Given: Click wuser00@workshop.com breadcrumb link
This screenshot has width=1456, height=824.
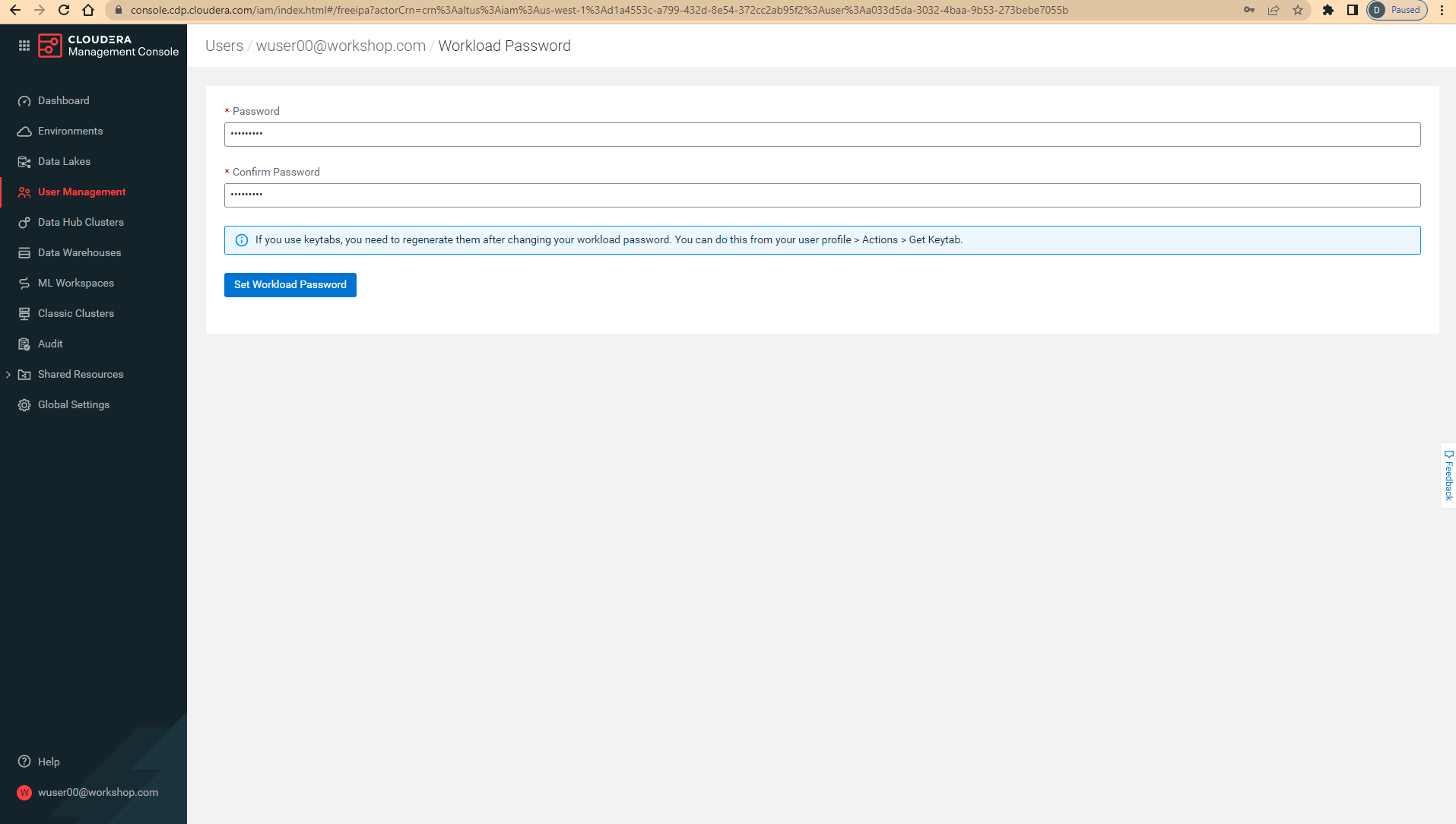Looking at the screenshot, I should pyautogui.click(x=341, y=46).
